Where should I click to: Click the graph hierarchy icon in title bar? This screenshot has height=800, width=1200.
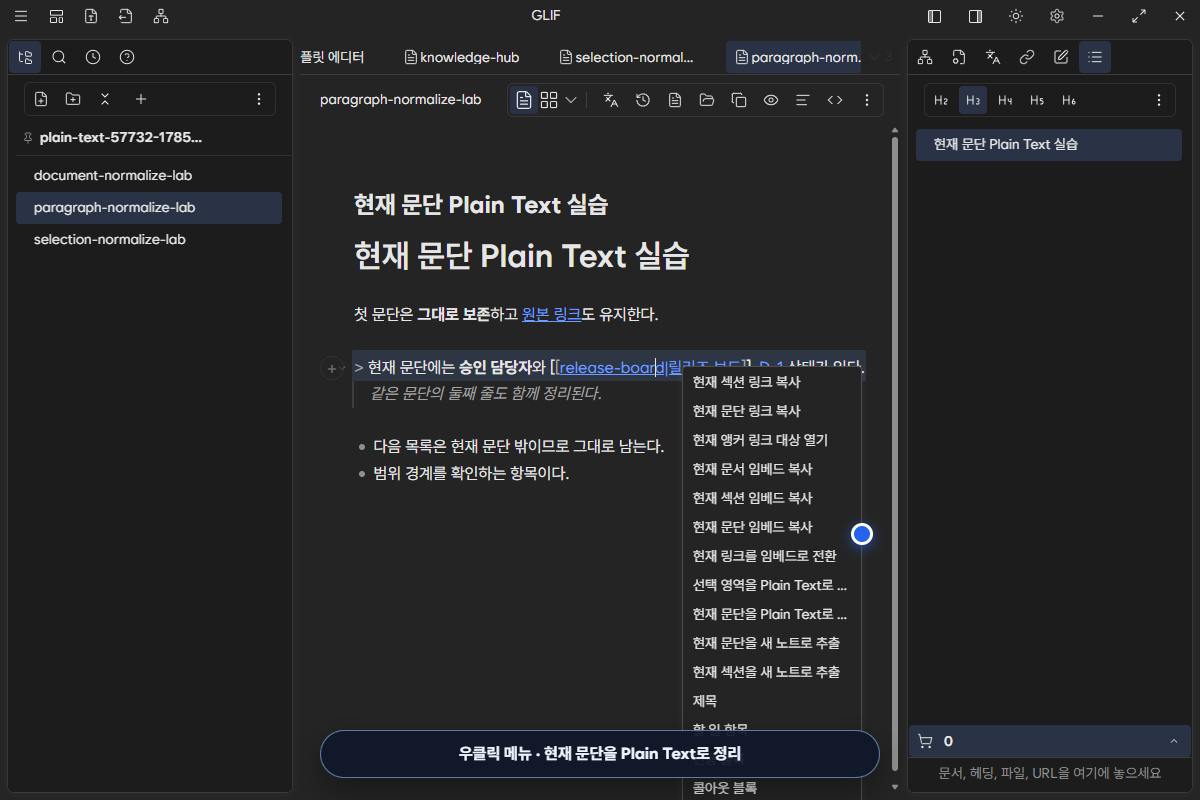pos(161,16)
